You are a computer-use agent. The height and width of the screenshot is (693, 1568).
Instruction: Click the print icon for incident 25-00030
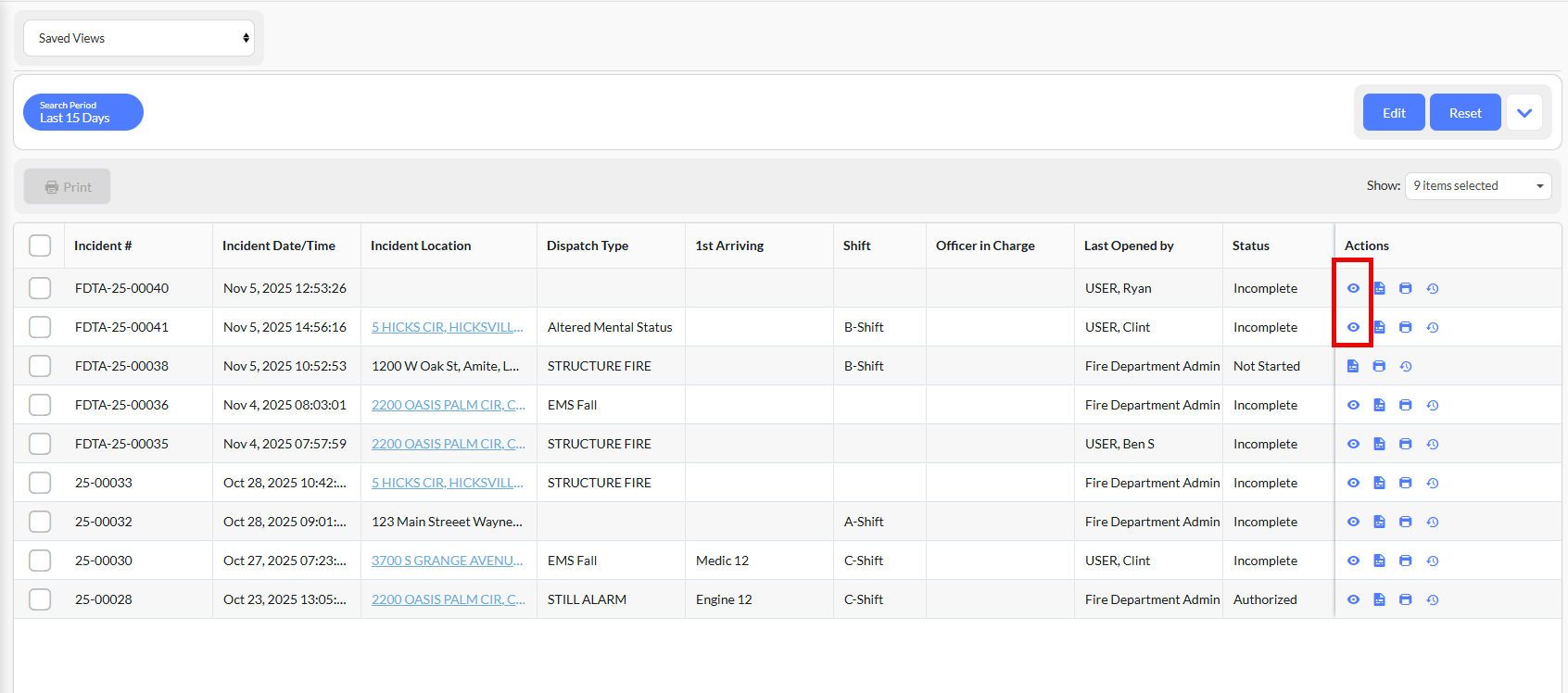pyautogui.click(x=1405, y=561)
